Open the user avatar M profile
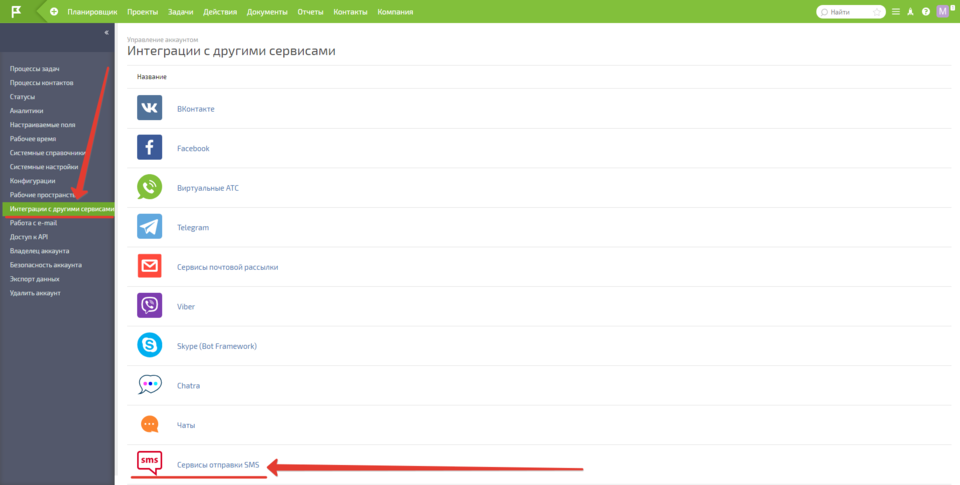960x485 pixels. tap(942, 11)
